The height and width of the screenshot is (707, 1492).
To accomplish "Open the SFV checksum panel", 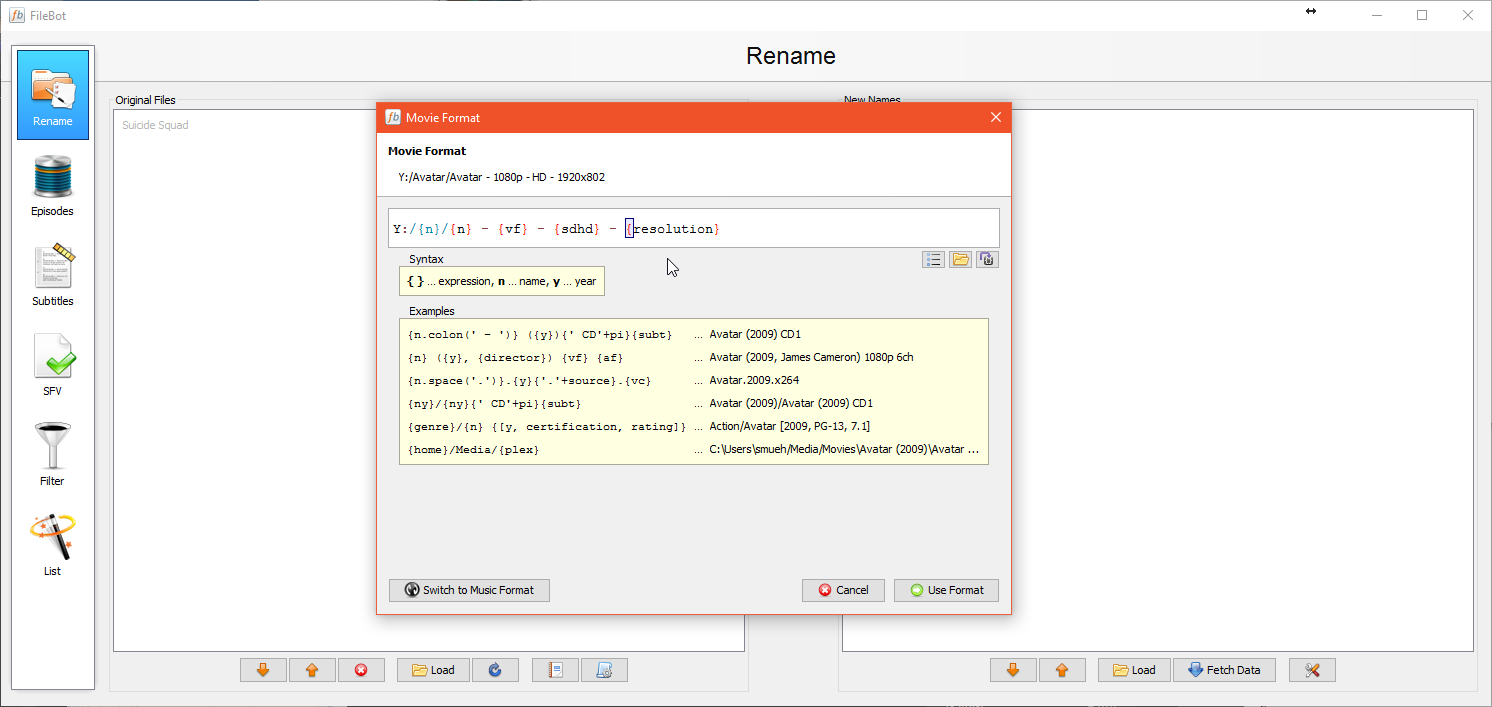I will coord(53,365).
